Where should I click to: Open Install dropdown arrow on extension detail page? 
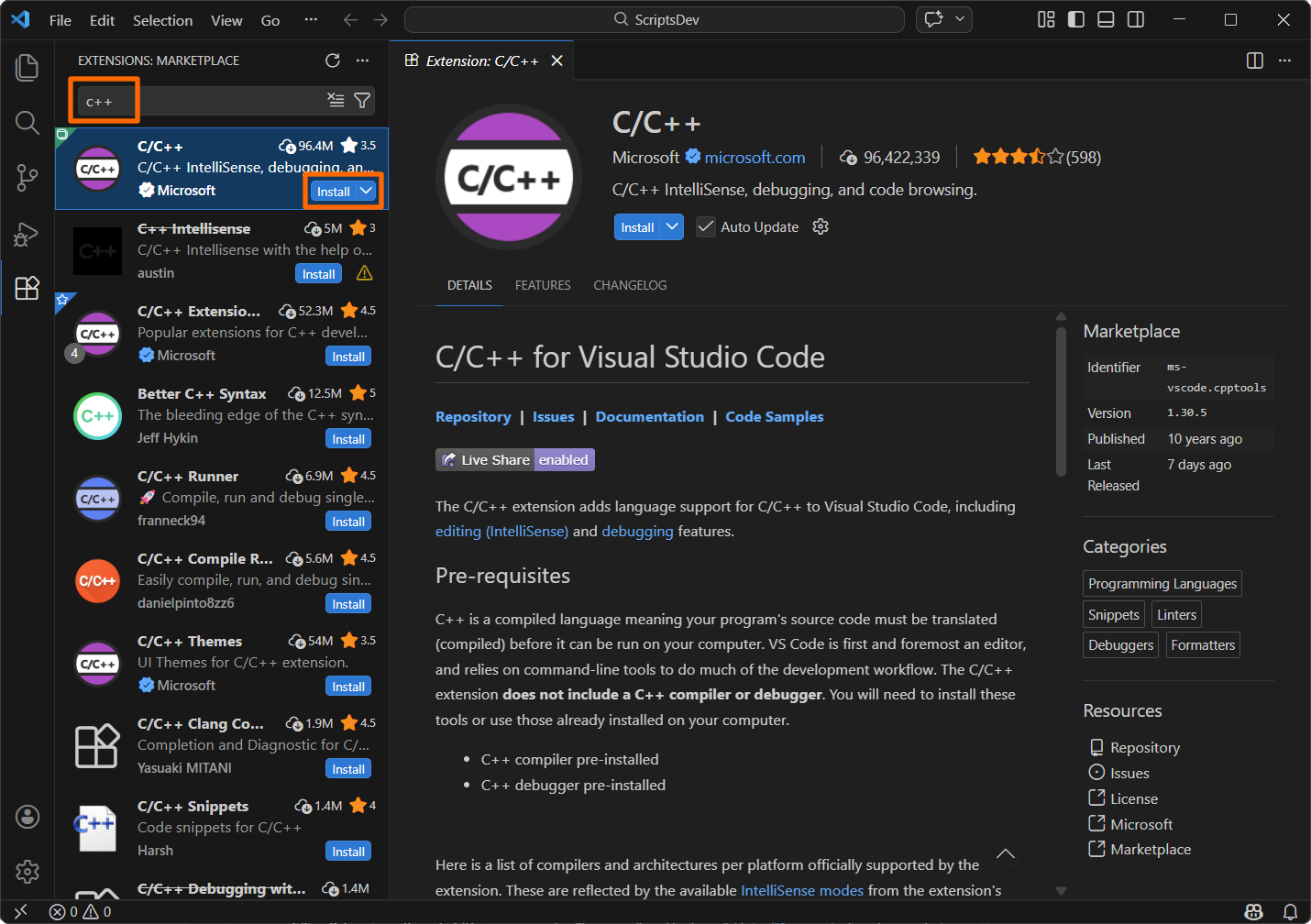(673, 226)
